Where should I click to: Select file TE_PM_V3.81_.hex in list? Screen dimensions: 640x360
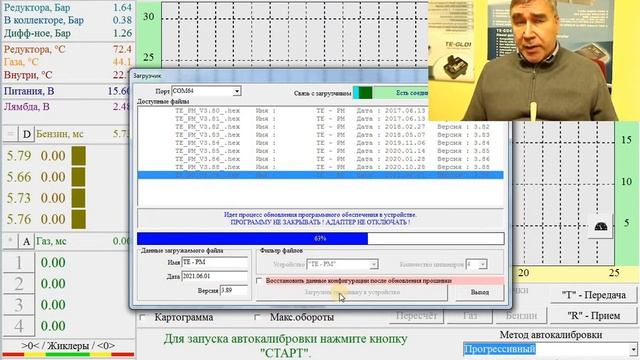[320, 119]
